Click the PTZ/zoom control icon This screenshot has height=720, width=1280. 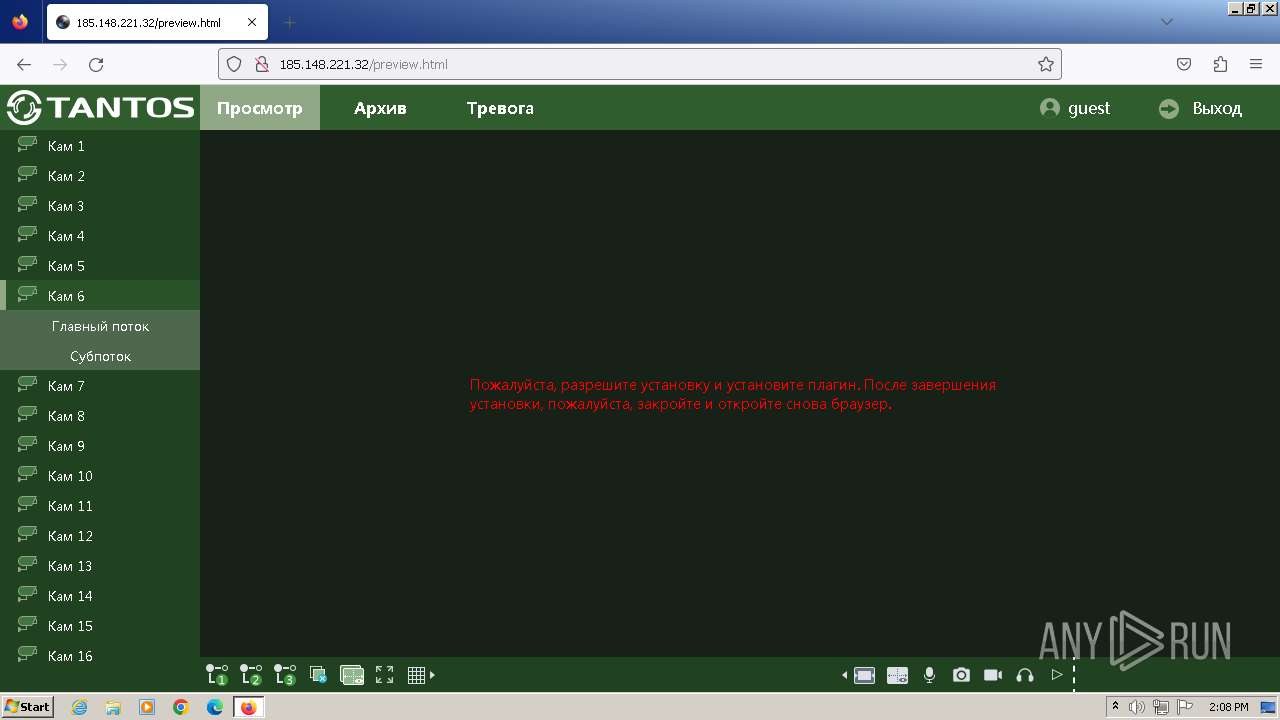click(897, 675)
